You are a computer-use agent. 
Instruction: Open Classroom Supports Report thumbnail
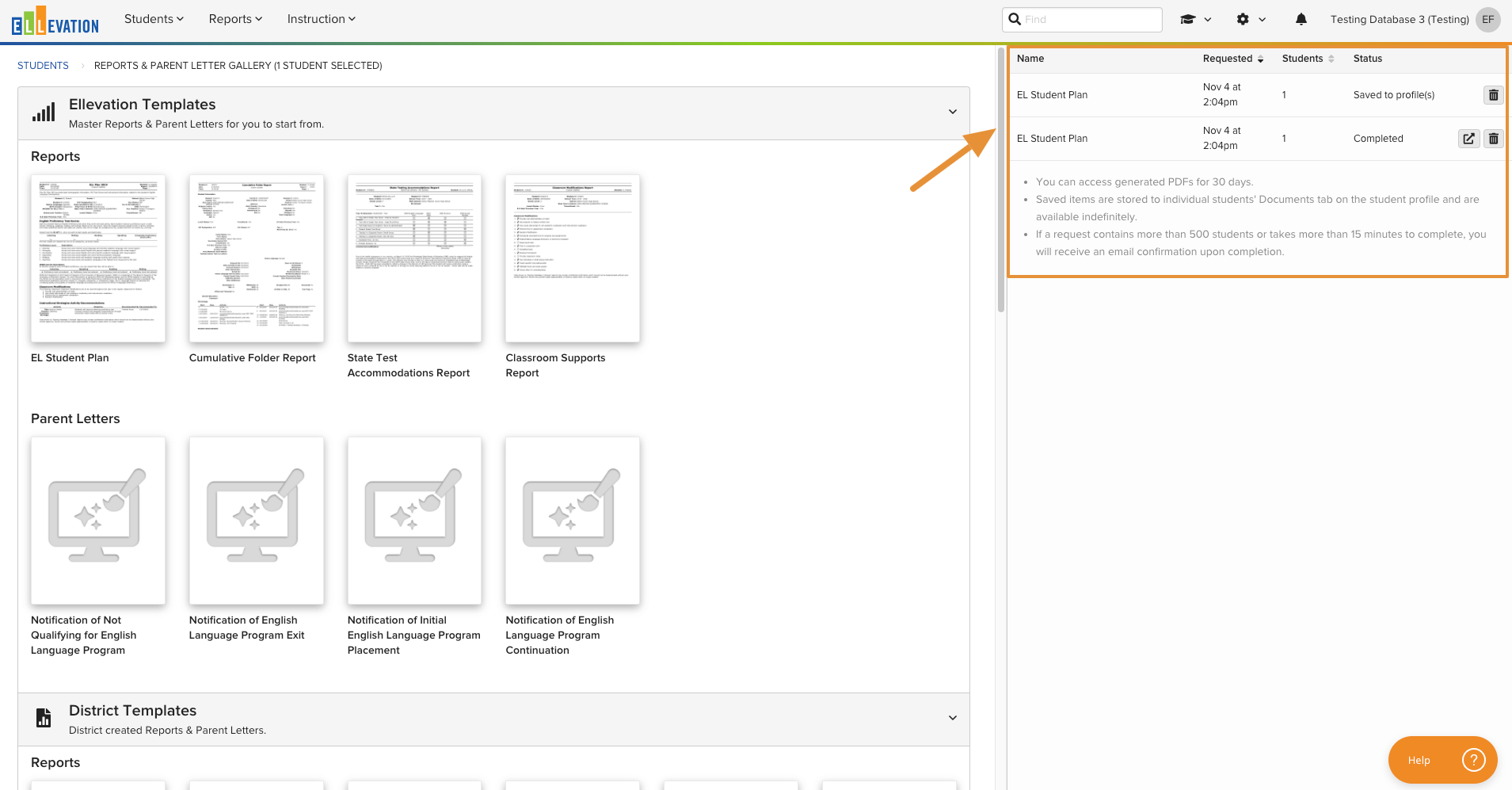(573, 258)
